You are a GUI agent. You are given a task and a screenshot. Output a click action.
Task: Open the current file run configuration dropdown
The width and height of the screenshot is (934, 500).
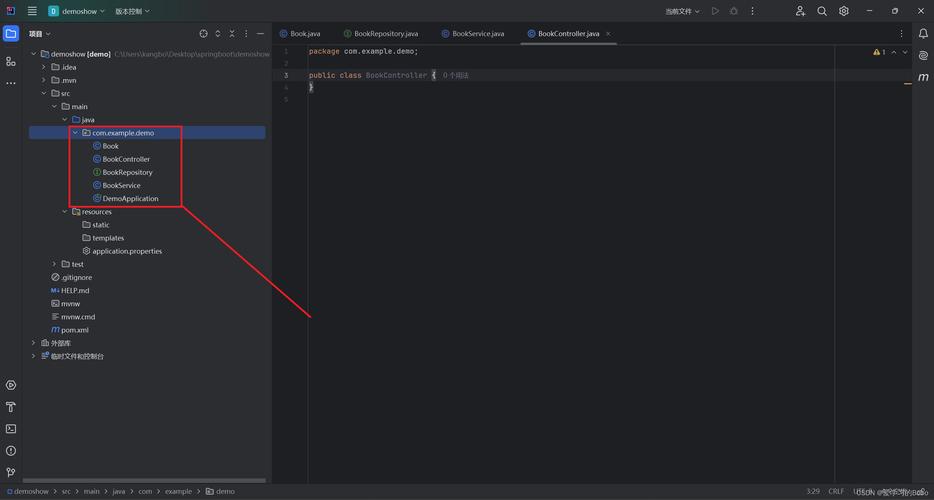click(x=683, y=11)
